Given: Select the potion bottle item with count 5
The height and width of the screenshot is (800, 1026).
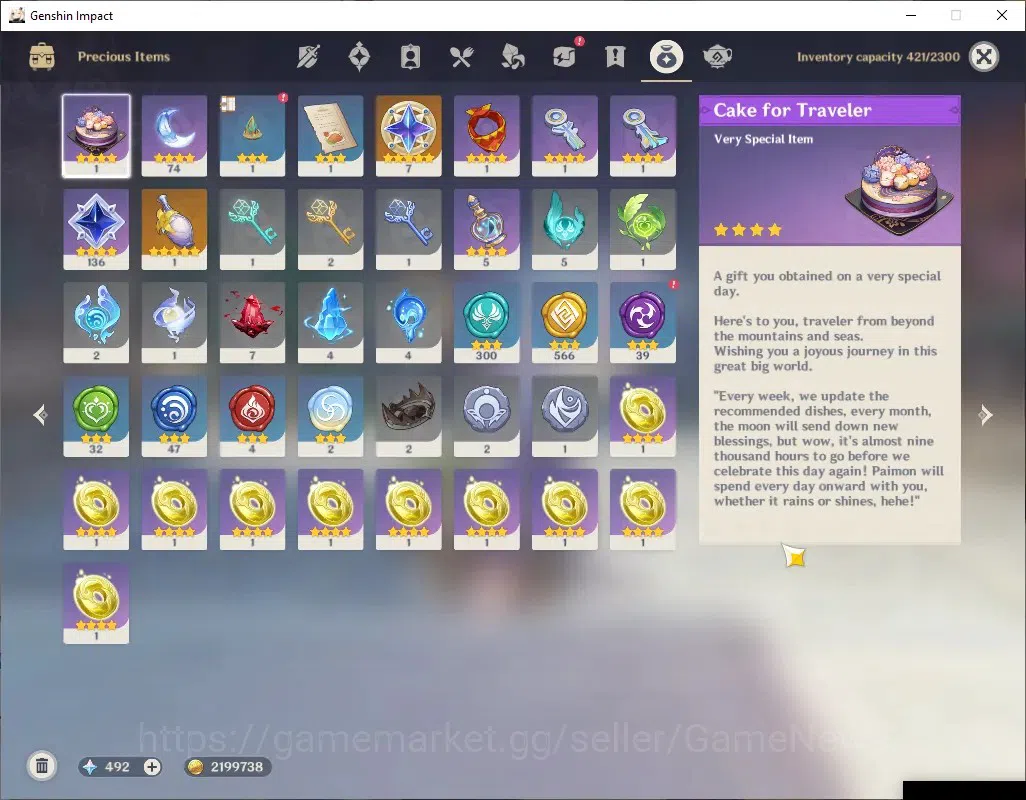Looking at the screenshot, I should [486, 229].
